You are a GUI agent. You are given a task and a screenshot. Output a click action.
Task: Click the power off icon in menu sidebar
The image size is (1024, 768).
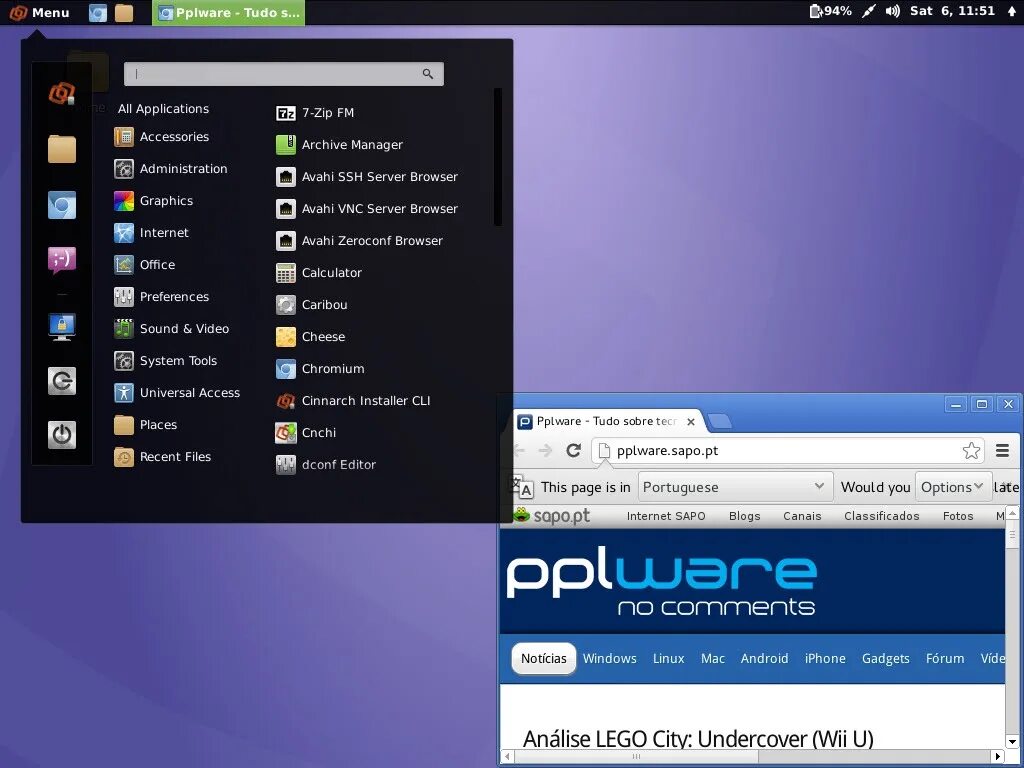point(62,435)
